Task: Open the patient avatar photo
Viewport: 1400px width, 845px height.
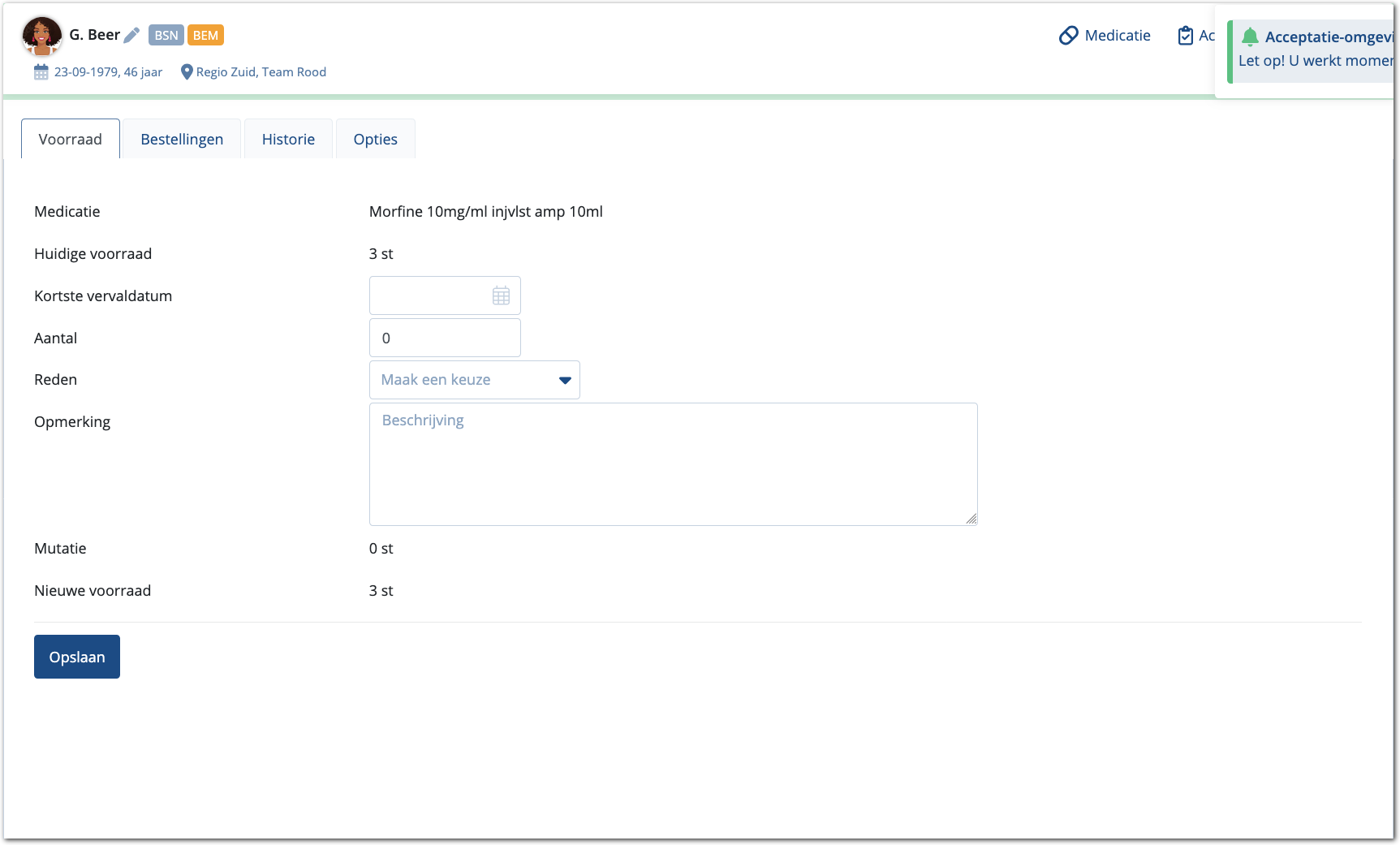Action: coord(41,37)
